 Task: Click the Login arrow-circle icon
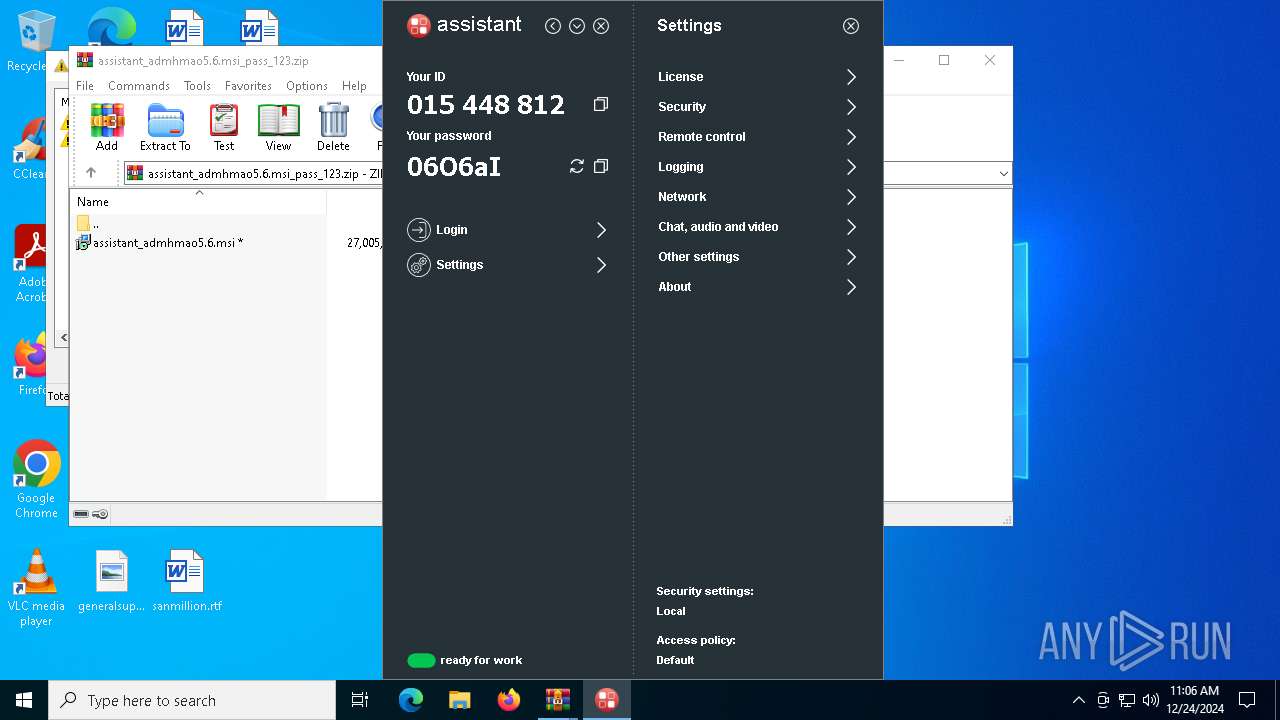tap(418, 230)
